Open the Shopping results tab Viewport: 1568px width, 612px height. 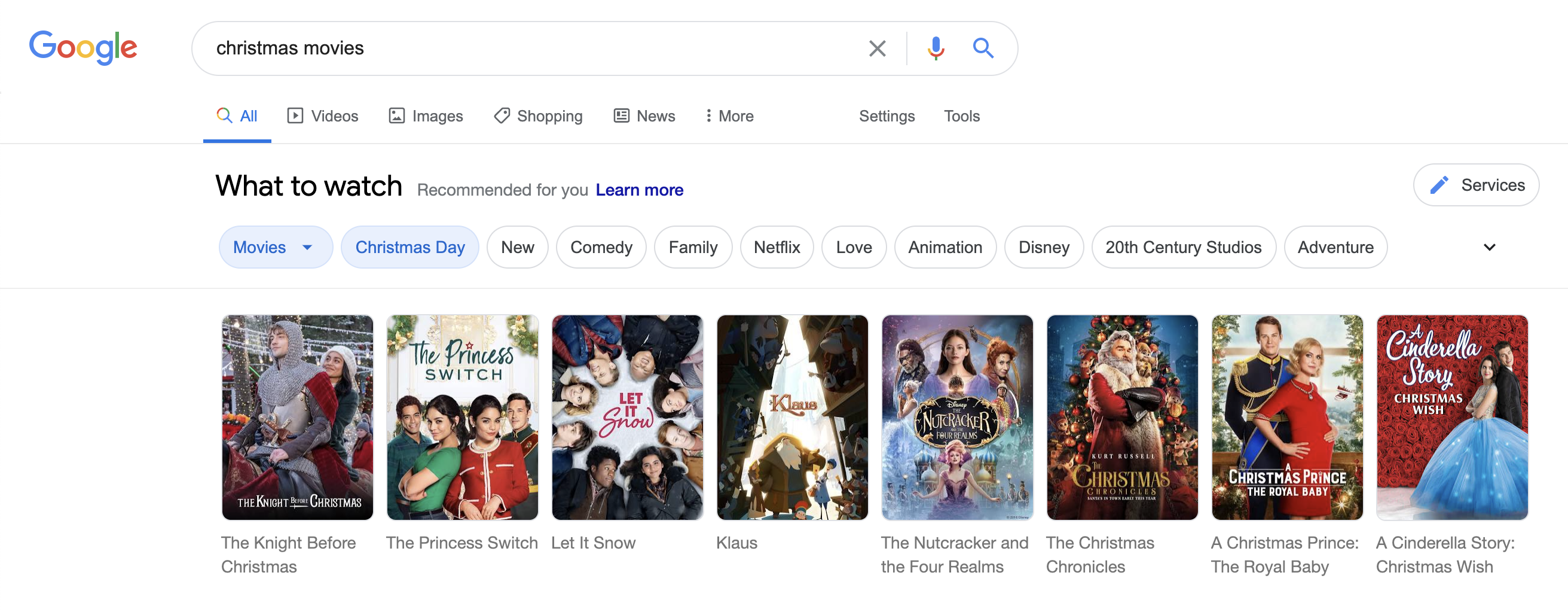pyautogui.click(x=538, y=115)
